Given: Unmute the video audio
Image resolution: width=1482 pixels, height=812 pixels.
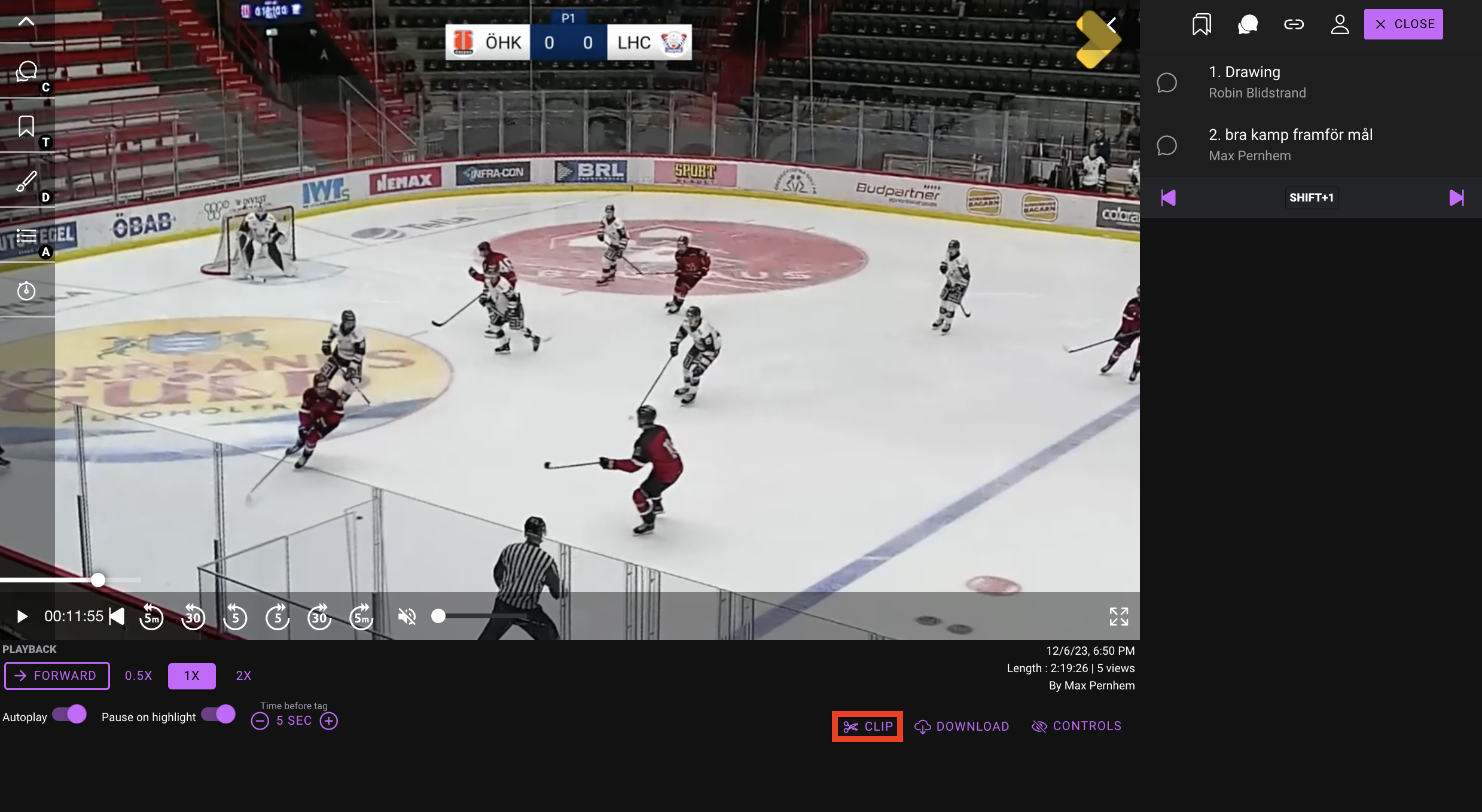Looking at the screenshot, I should [x=407, y=616].
